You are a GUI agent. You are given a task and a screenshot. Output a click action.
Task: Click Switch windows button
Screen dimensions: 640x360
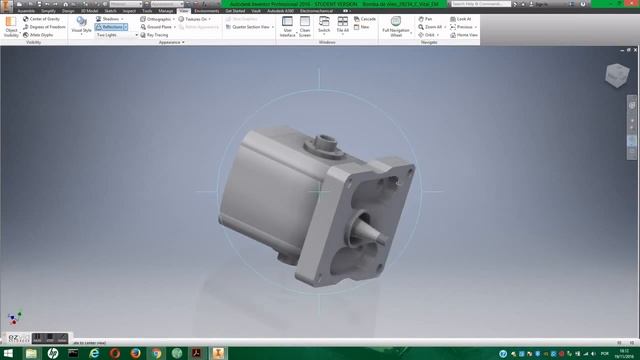click(x=324, y=25)
